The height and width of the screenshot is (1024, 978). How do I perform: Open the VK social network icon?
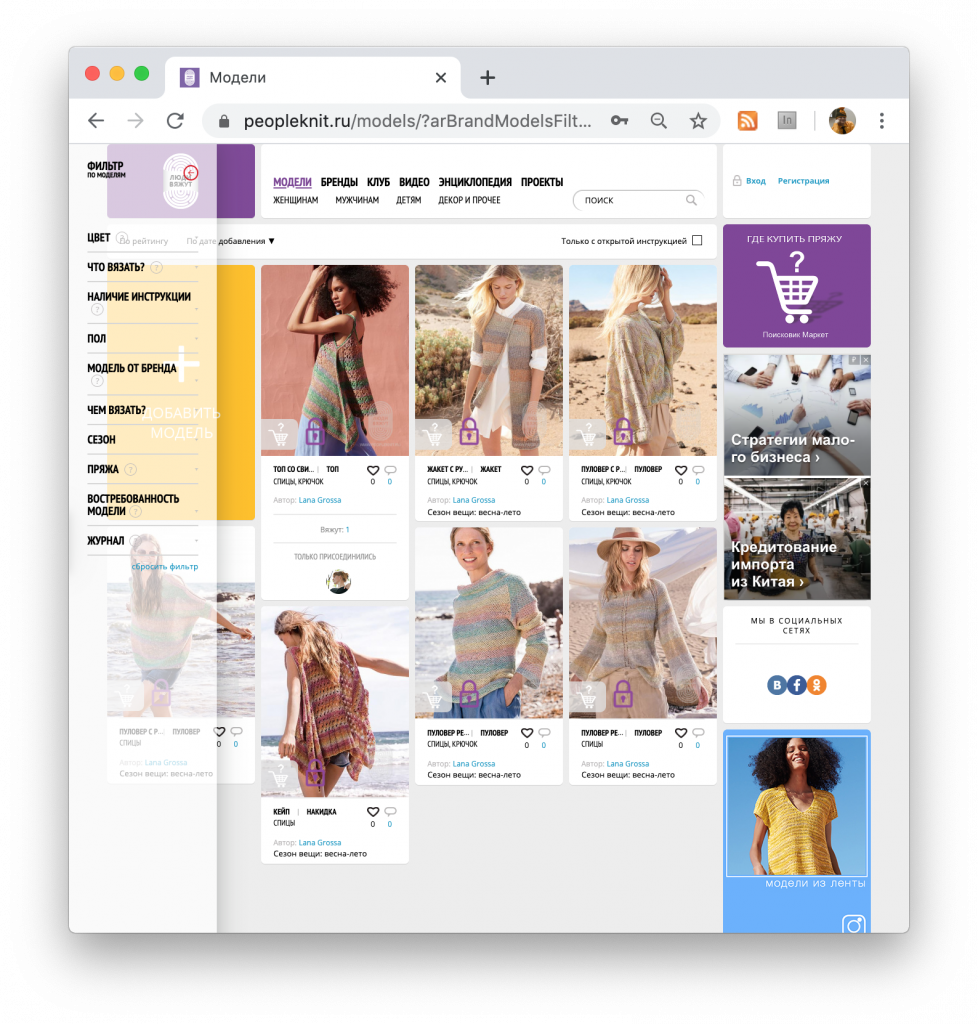point(777,685)
